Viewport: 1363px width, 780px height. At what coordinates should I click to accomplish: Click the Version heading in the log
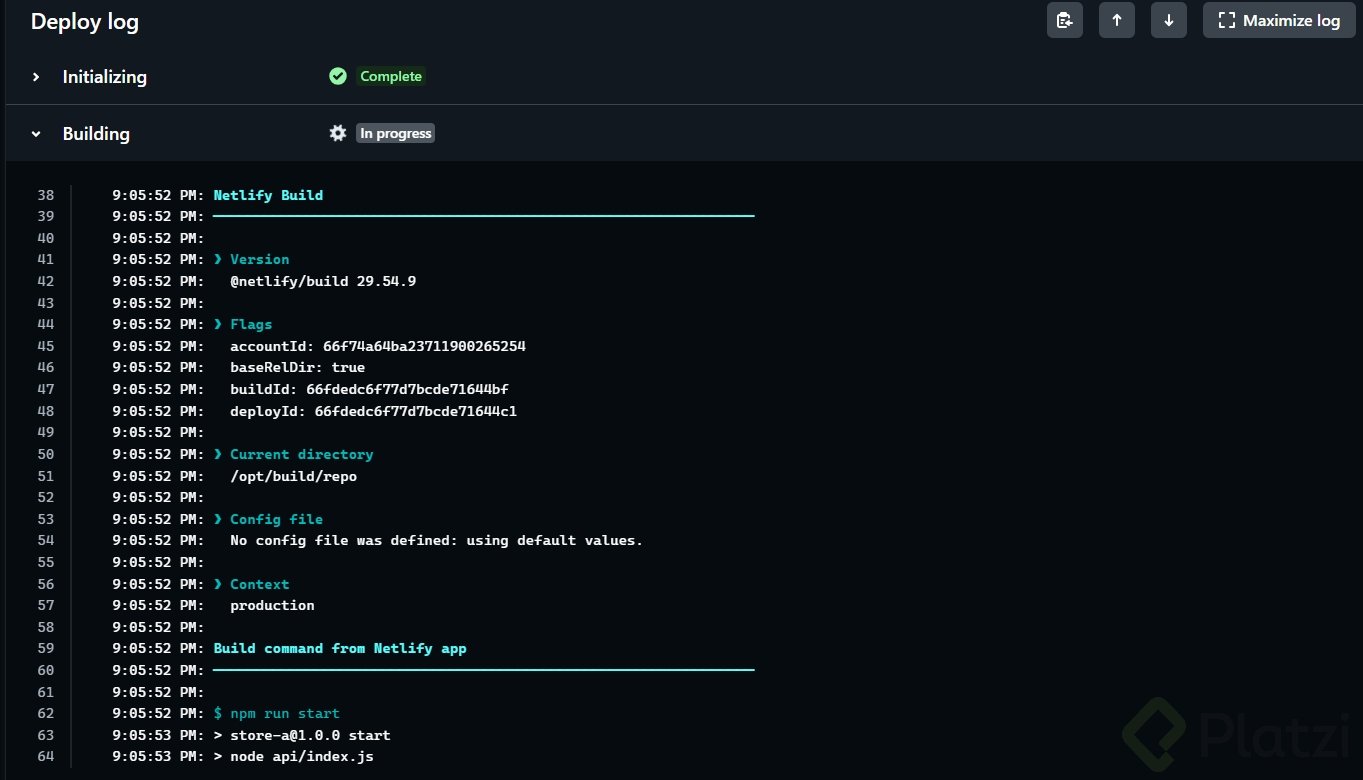[x=259, y=260]
